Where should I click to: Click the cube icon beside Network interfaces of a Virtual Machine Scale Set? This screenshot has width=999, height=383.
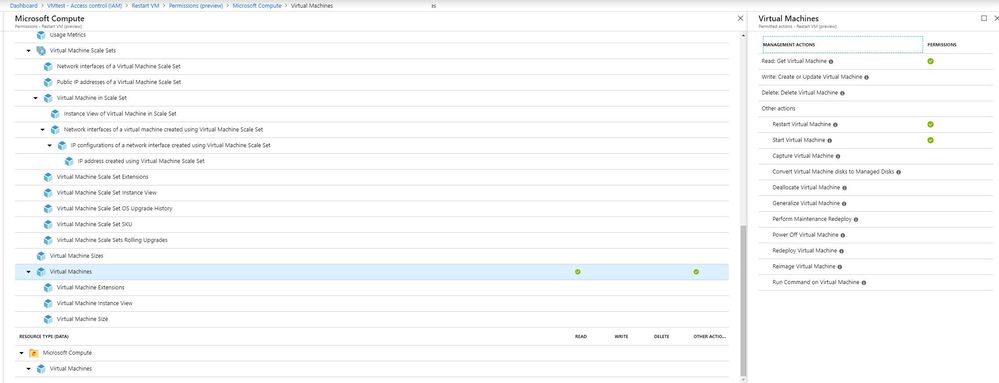[x=48, y=66]
